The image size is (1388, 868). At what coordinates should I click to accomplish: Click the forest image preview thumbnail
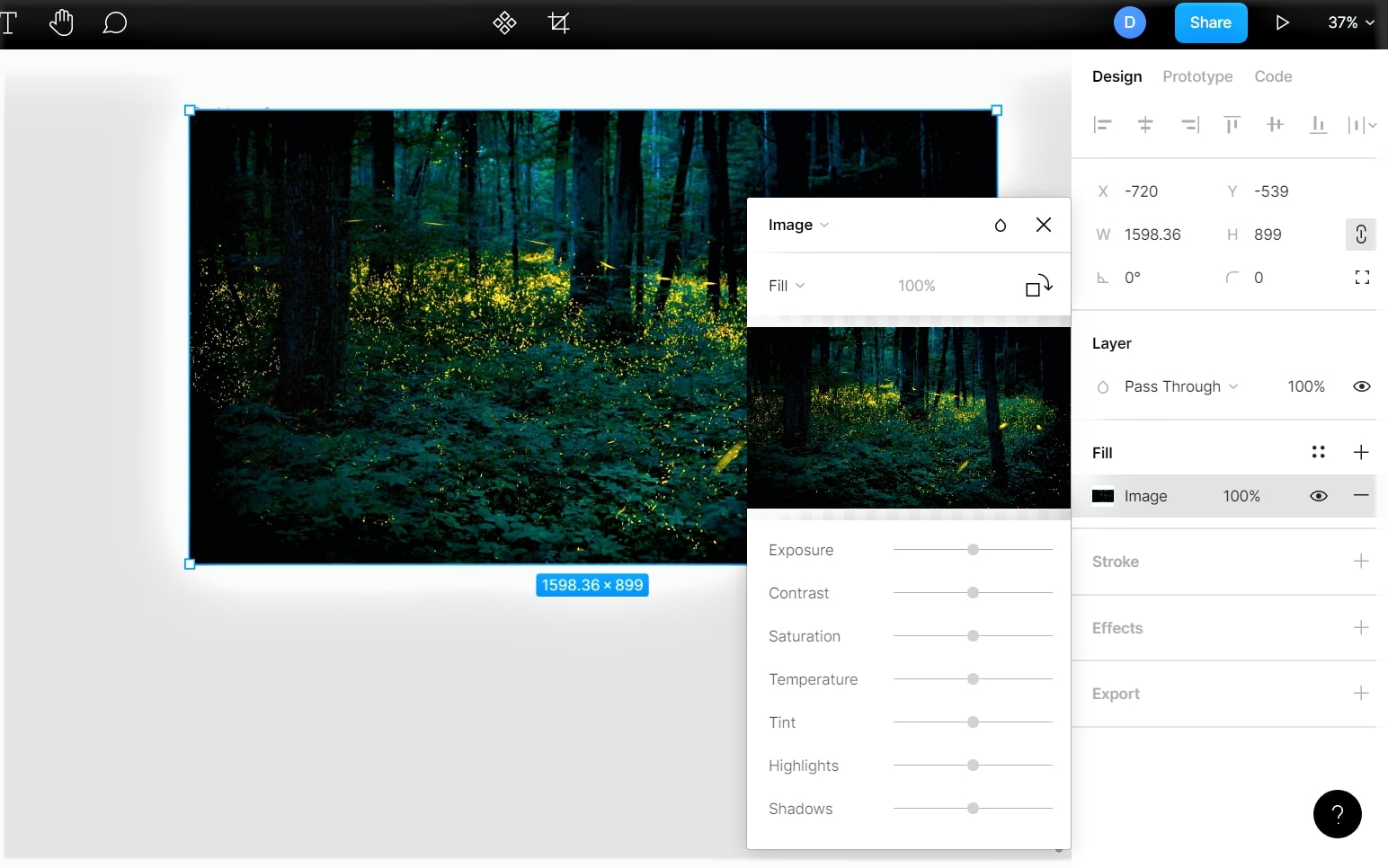click(x=909, y=418)
